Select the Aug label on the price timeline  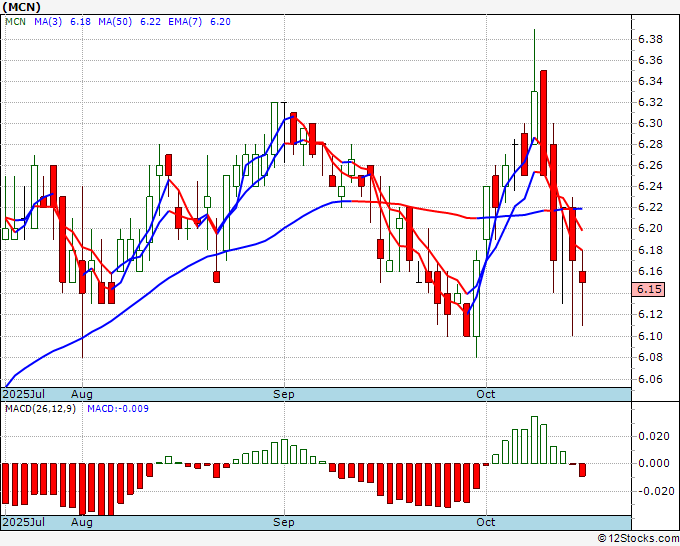[x=82, y=394]
